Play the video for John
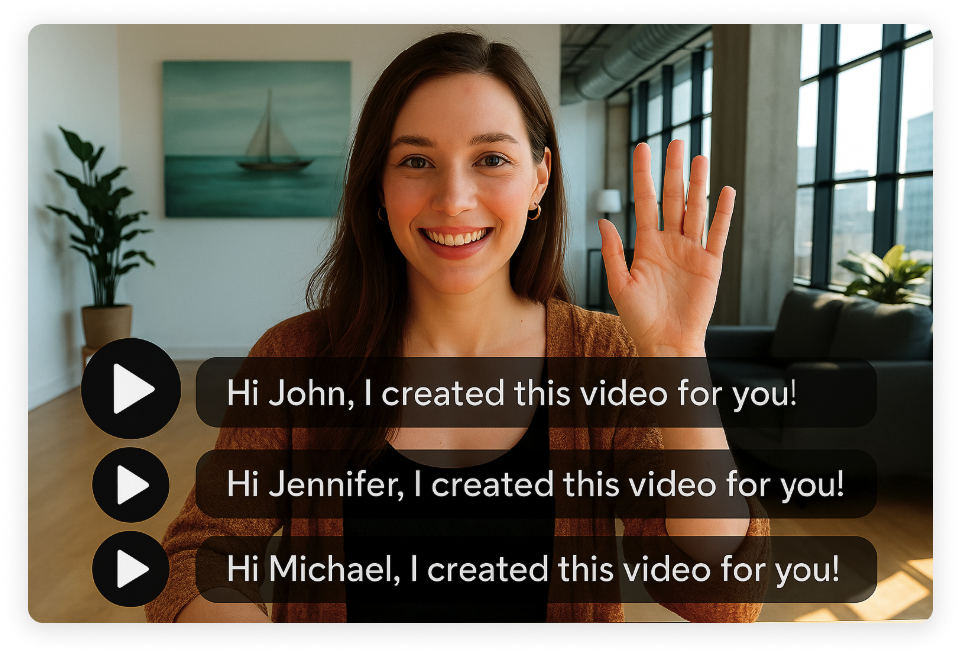961x655 pixels. [131, 388]
